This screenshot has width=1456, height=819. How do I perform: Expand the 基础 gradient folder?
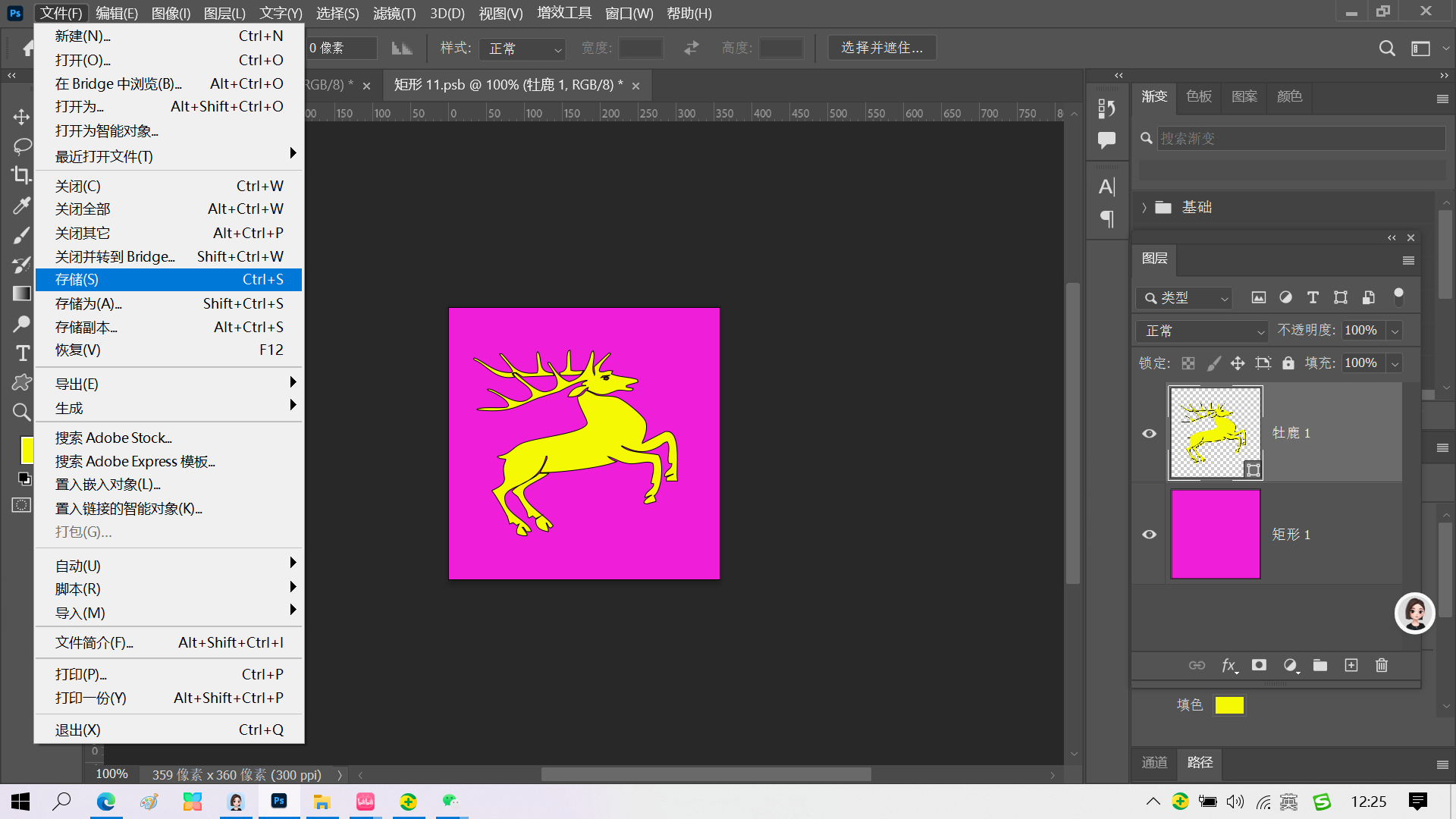(x=1144, y=208)
